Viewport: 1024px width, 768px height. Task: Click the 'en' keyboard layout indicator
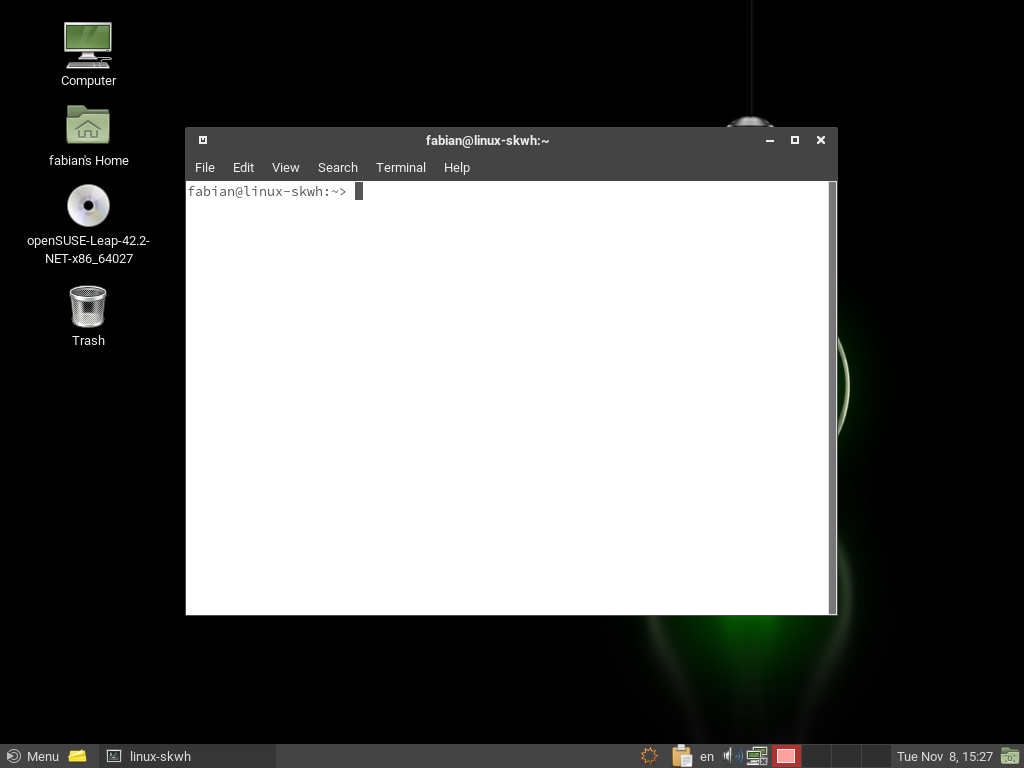tap(707, 756)
